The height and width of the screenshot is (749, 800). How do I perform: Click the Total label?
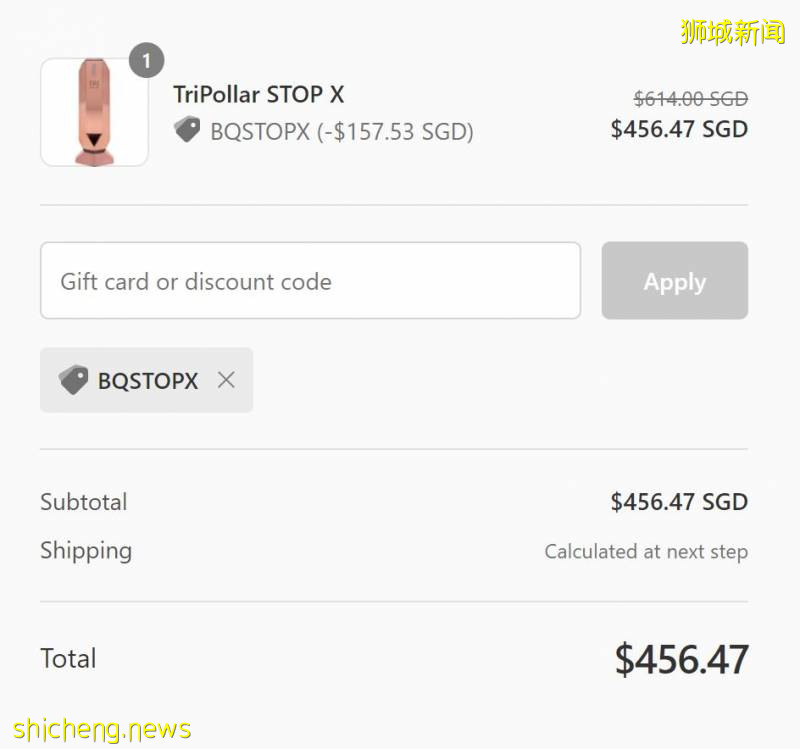[68, 658]
